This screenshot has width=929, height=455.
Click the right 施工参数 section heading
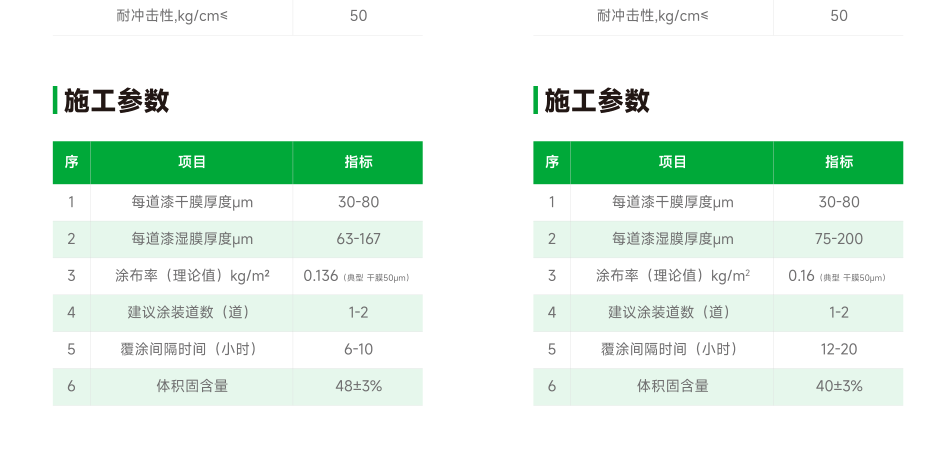coord(597,101)
